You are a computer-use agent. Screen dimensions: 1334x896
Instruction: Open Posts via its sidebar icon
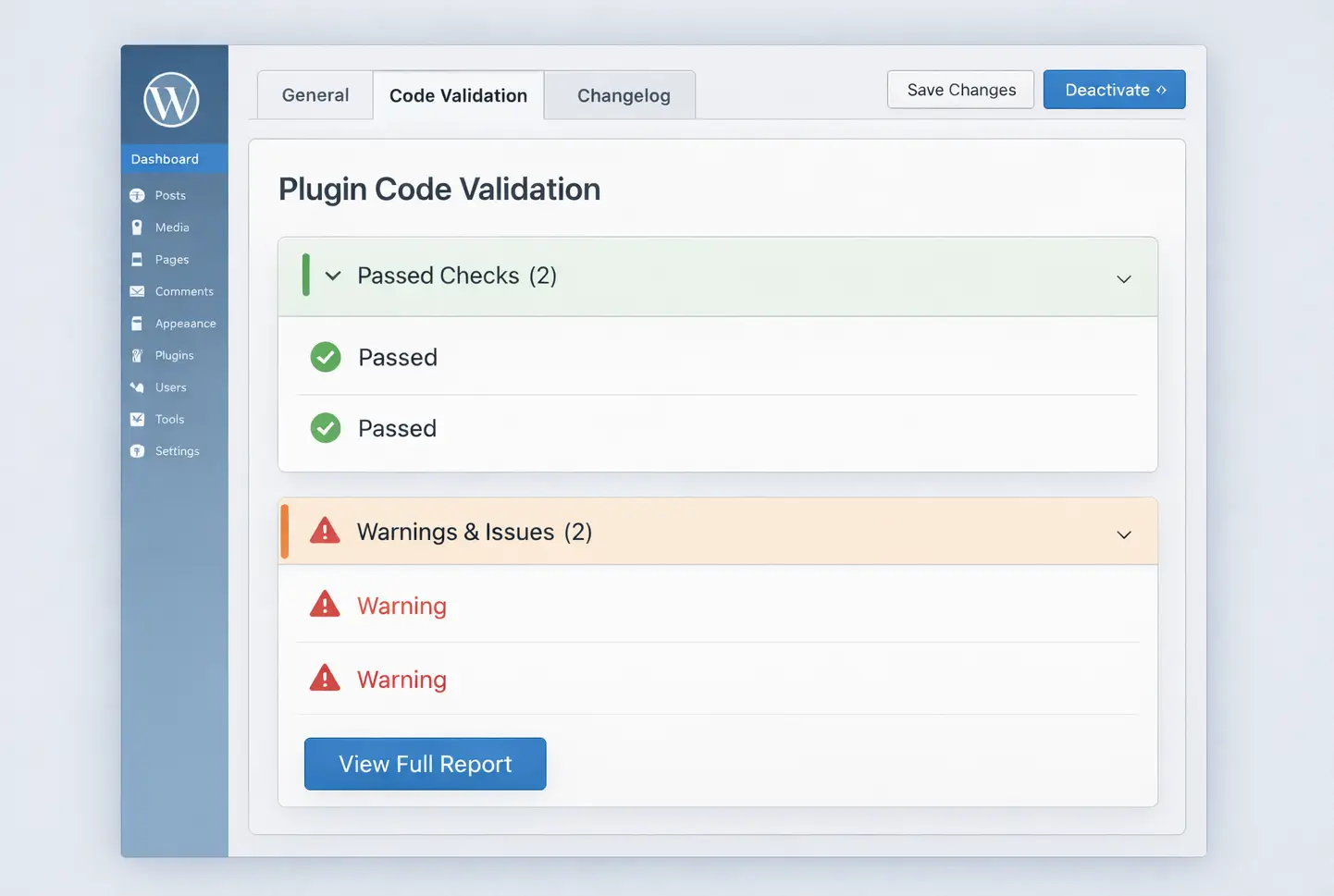tap(137, 195)
